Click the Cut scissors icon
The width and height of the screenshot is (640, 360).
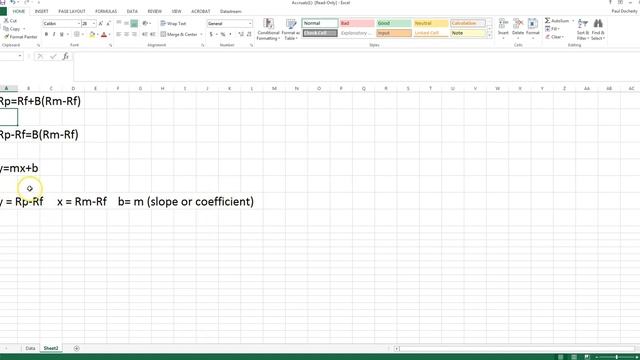6,20
